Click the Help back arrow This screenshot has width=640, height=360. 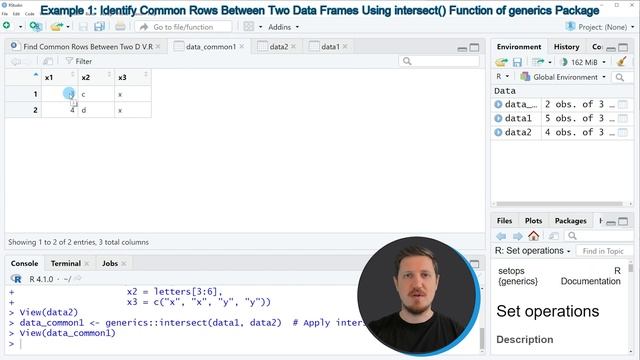coord(501,236)
